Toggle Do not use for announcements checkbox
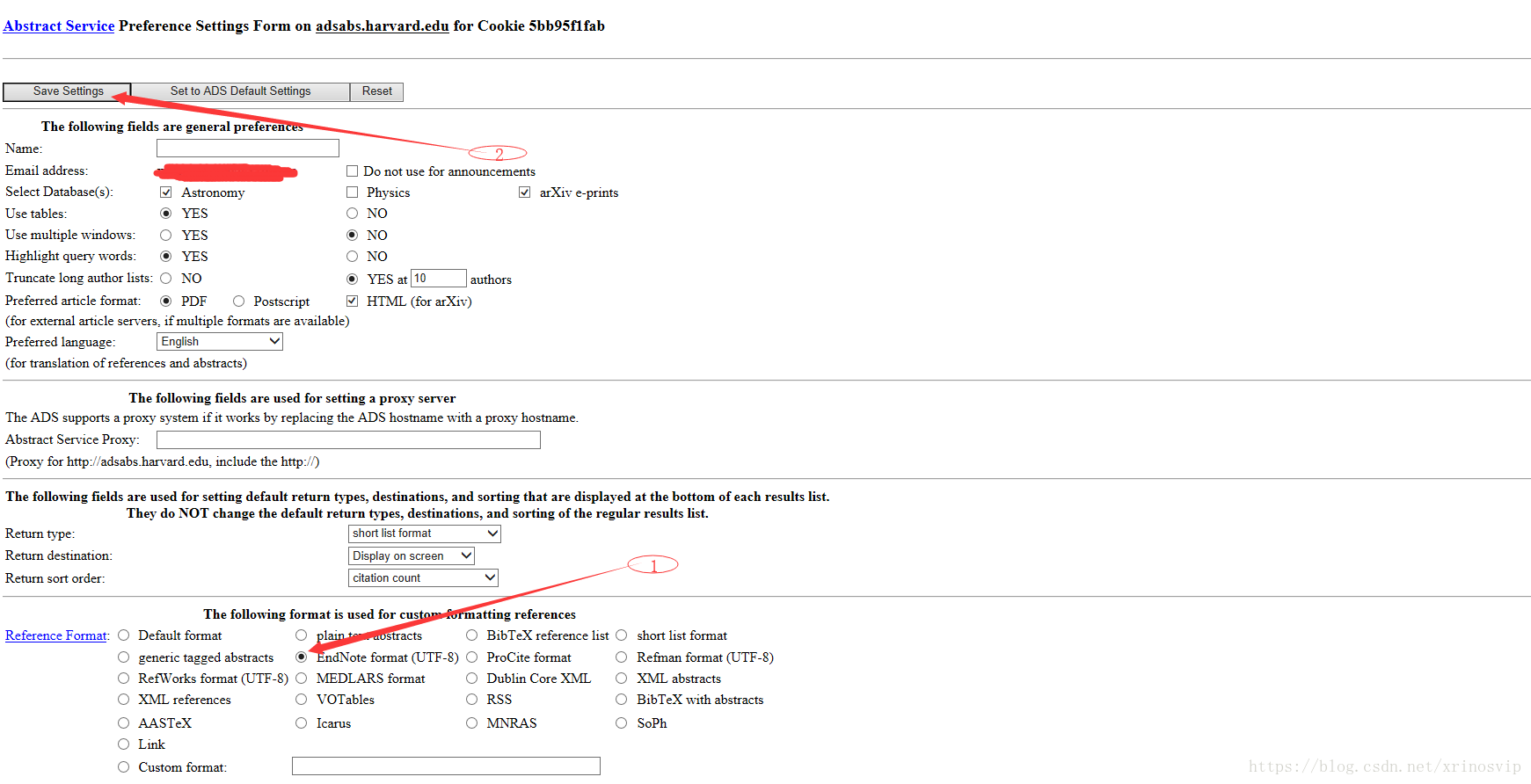The width and height of the screenshot is (1531, 784). click(352, 171)
